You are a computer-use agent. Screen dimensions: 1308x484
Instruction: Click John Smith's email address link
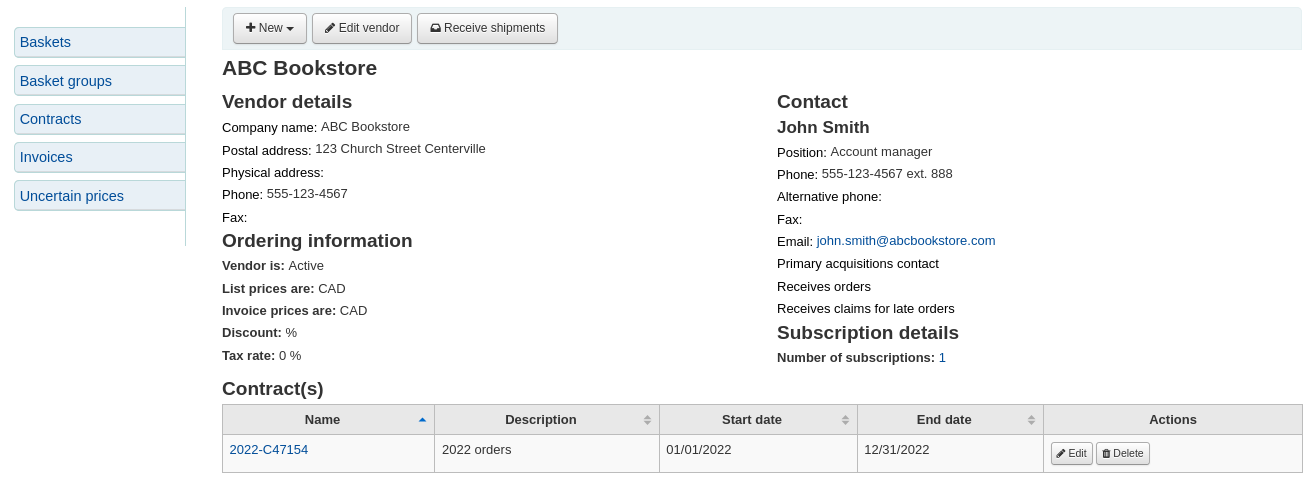(x=905, y=241)
